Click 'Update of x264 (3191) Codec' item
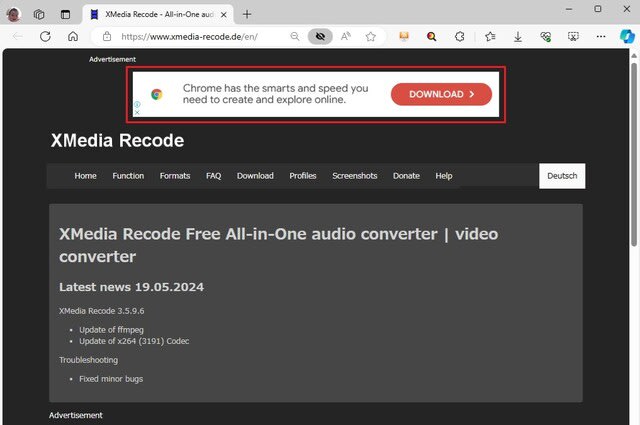Screen dimensions: 640x425 pos(134,341)
